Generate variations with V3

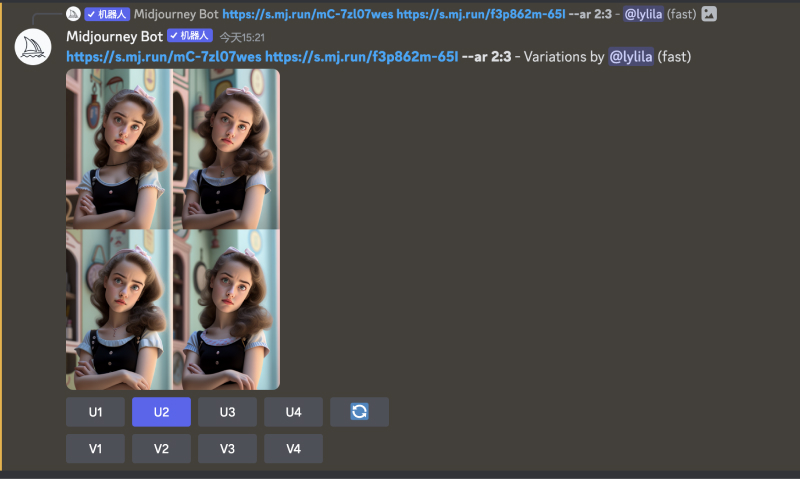[227, 448]
